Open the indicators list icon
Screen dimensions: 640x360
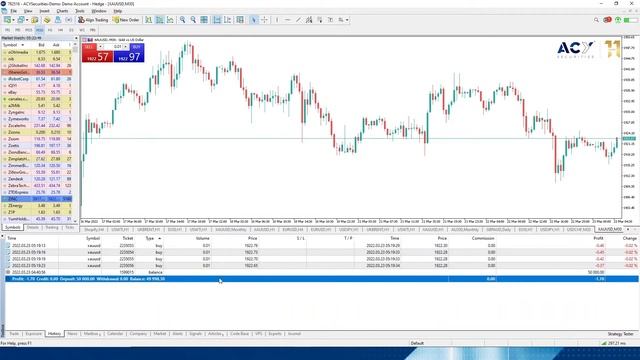[240, 20]
